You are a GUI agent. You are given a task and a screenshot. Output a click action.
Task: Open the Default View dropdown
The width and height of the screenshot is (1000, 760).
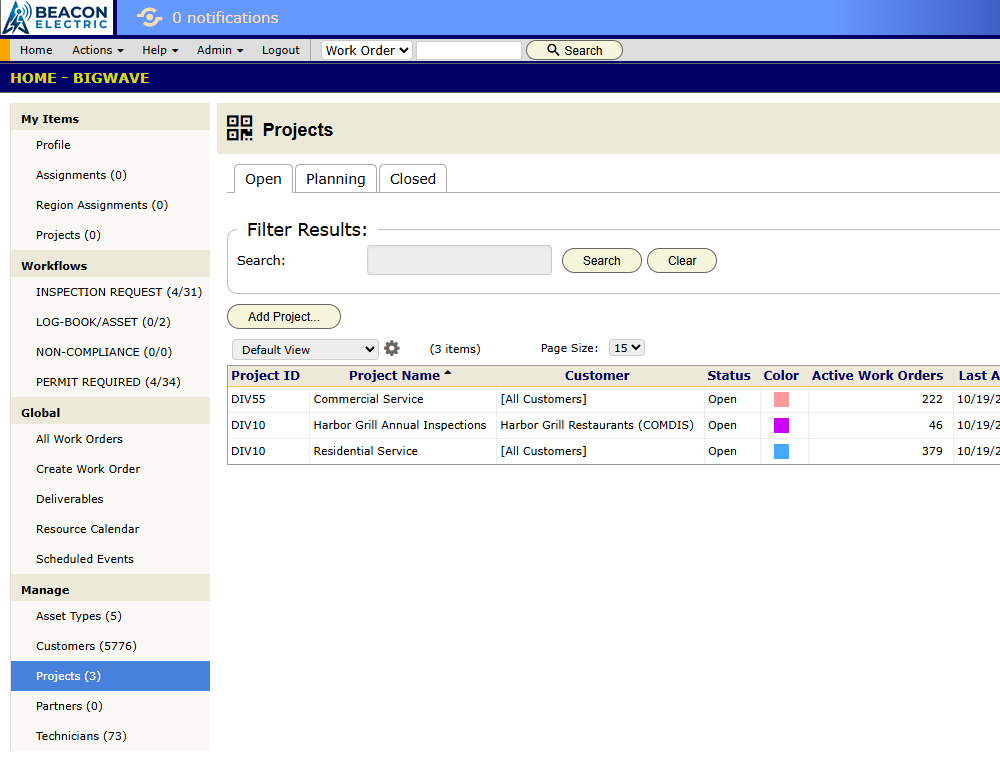(x=305, y=349)
